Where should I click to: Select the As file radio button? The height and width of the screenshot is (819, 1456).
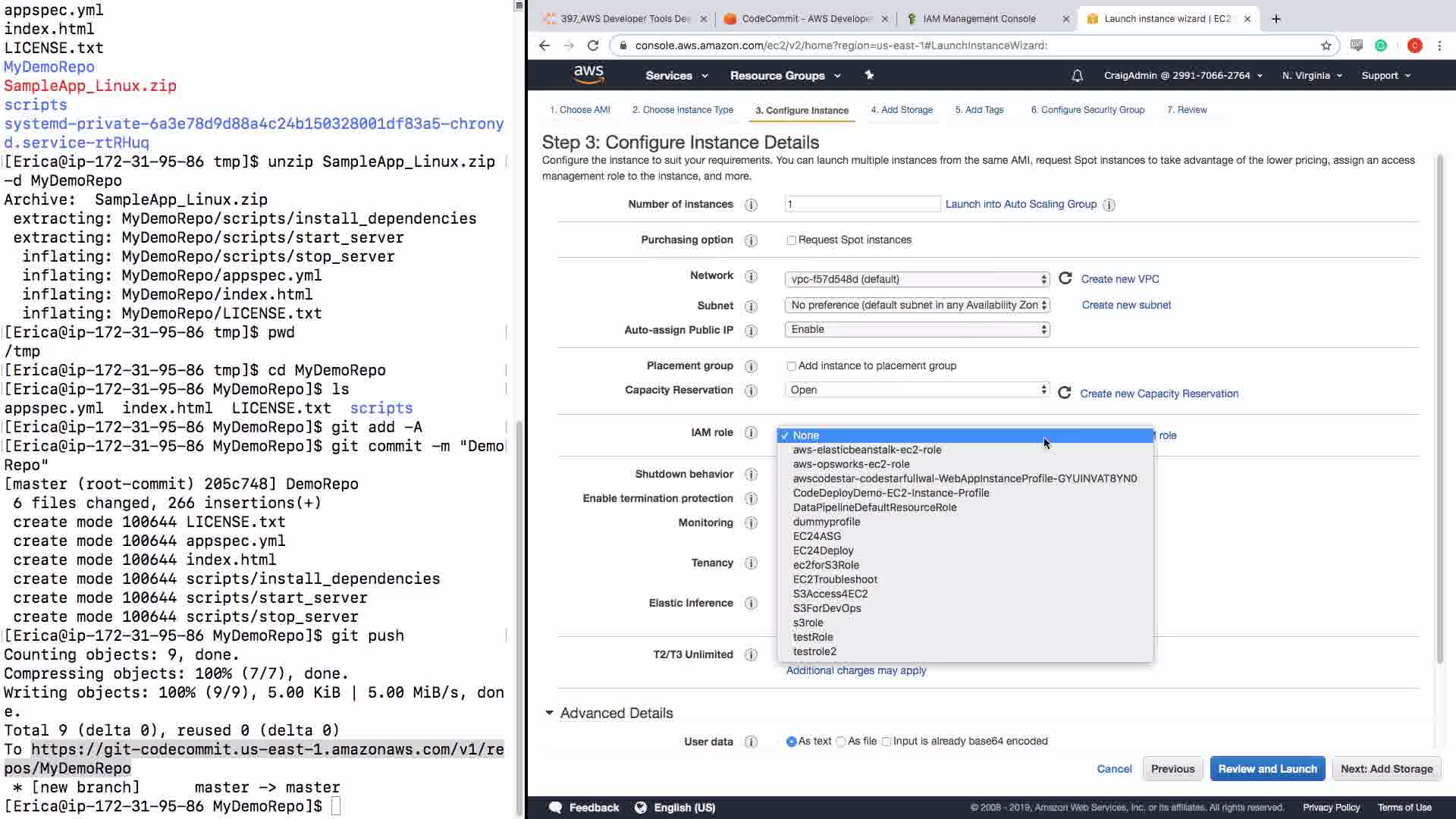coord(841,742)
